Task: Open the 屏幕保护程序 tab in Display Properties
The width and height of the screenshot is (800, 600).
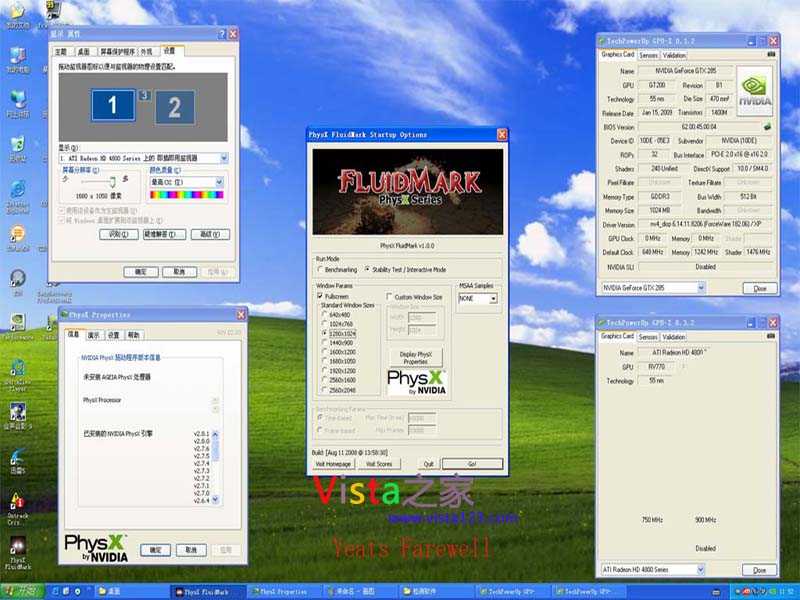Action: (118, 52)
